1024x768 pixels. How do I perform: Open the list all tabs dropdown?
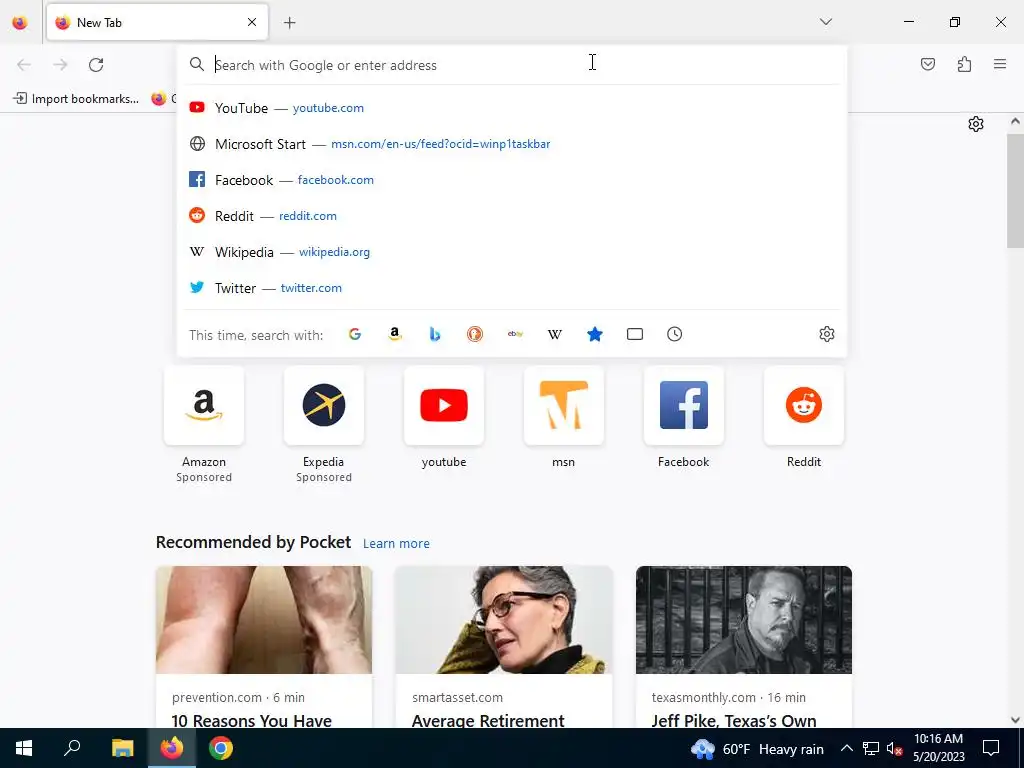point(826,22)
